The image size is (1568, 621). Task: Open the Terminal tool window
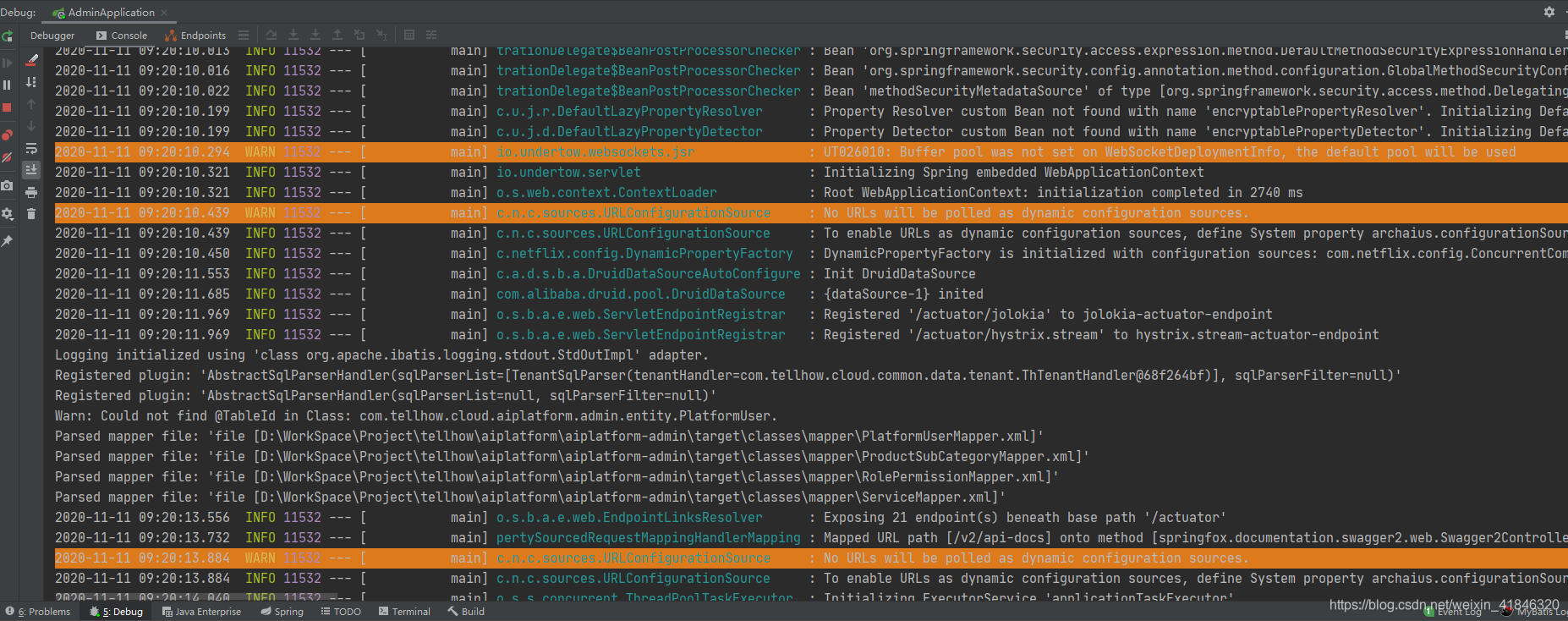pos(404,612)
